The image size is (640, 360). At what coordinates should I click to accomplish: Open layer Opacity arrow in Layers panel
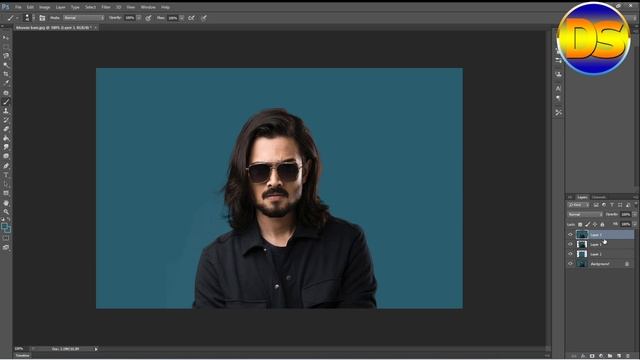pyautogui.click(x=634, y=214)
